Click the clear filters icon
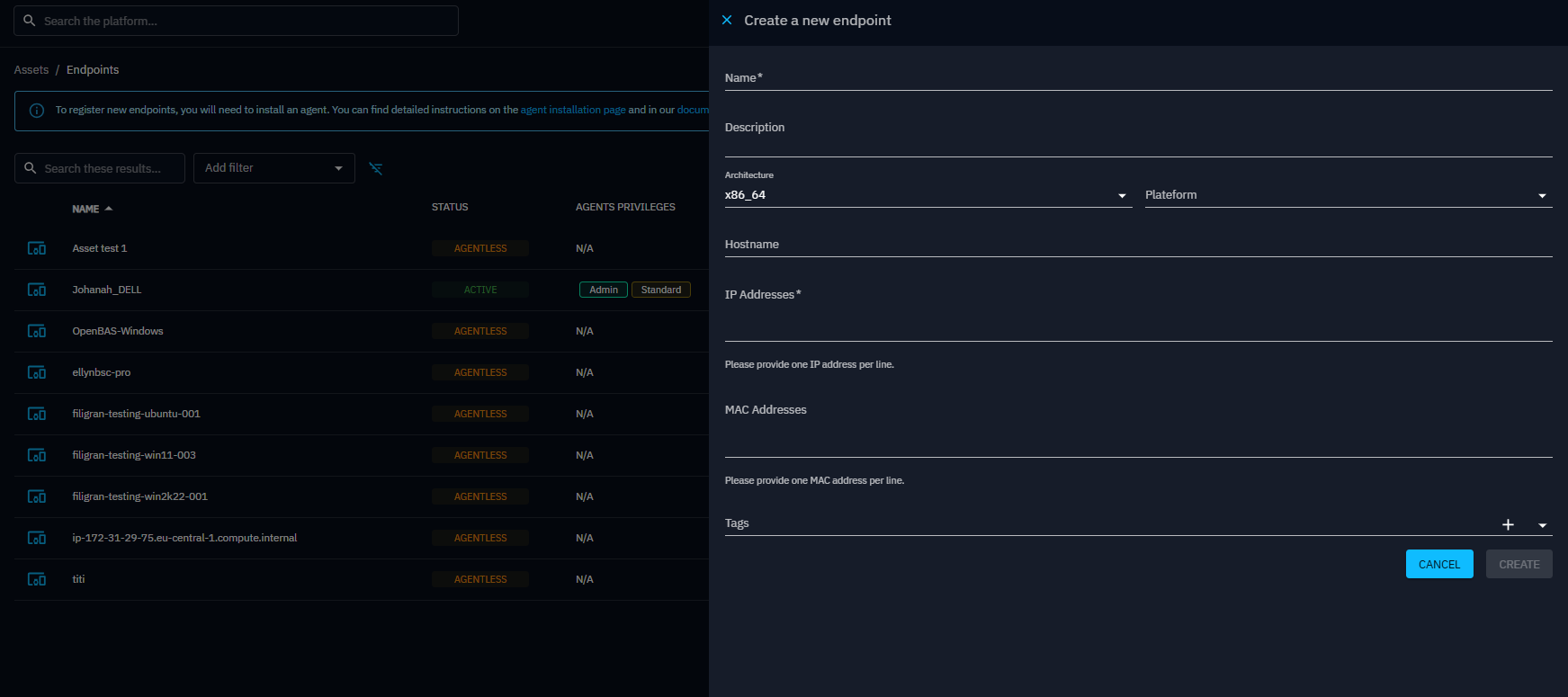 (376, 168)
